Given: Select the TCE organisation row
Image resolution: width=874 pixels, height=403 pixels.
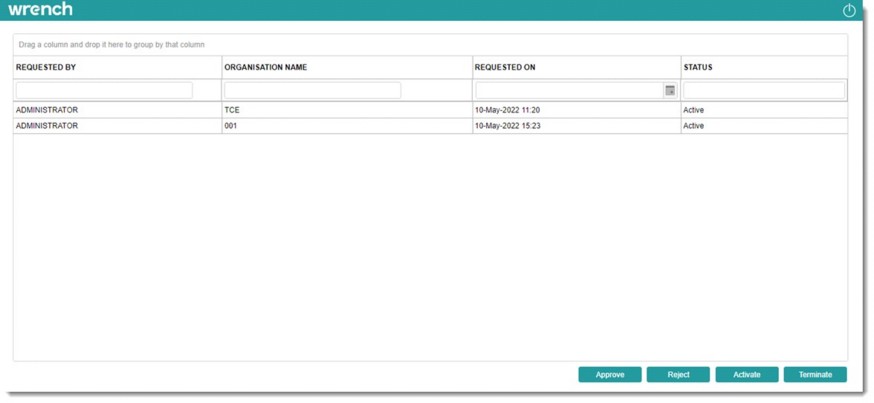Looking at the screenshot, I should point(232,110).
